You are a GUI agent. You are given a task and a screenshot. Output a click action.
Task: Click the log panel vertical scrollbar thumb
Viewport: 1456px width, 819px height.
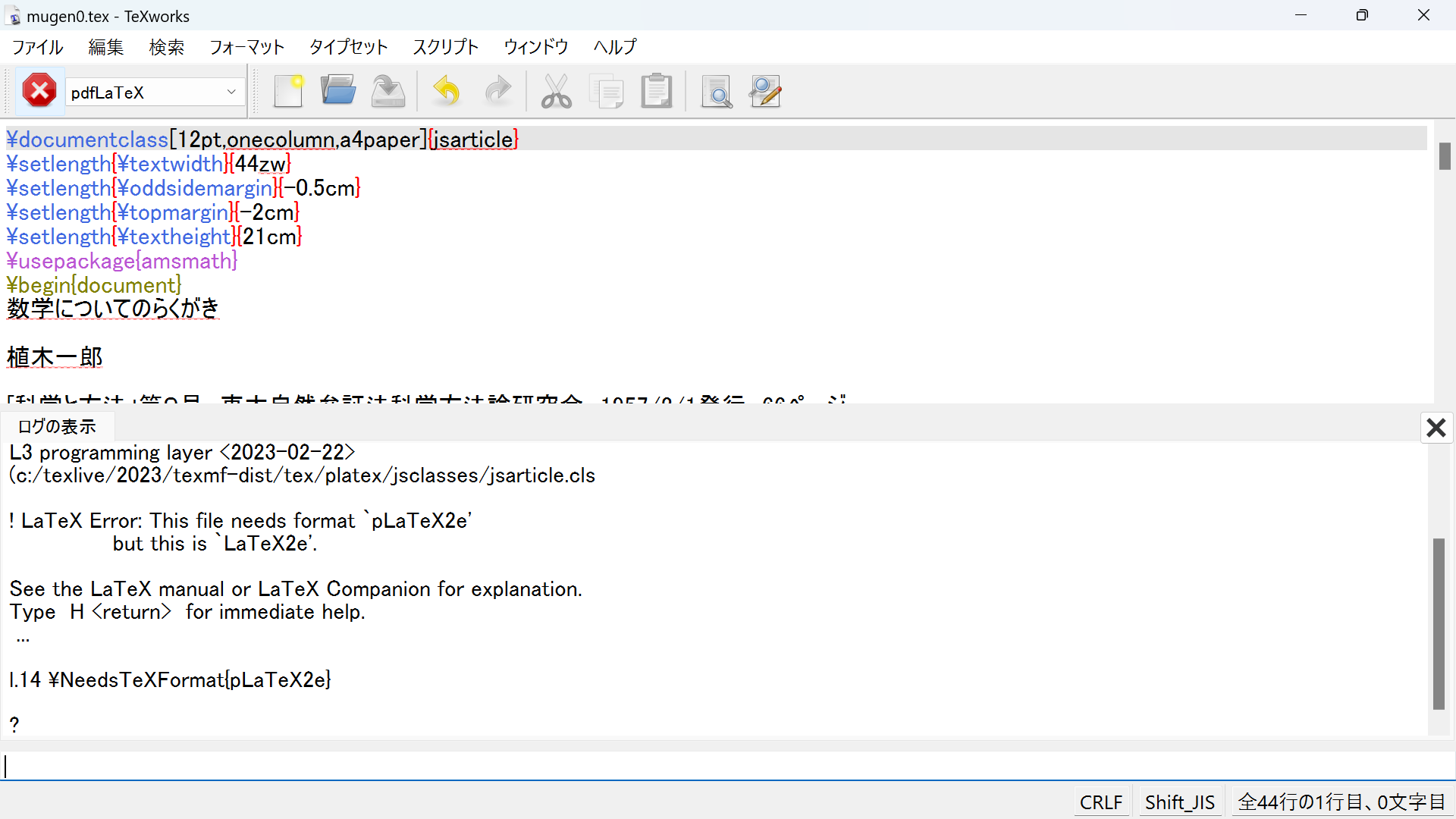click(1439, 624)
